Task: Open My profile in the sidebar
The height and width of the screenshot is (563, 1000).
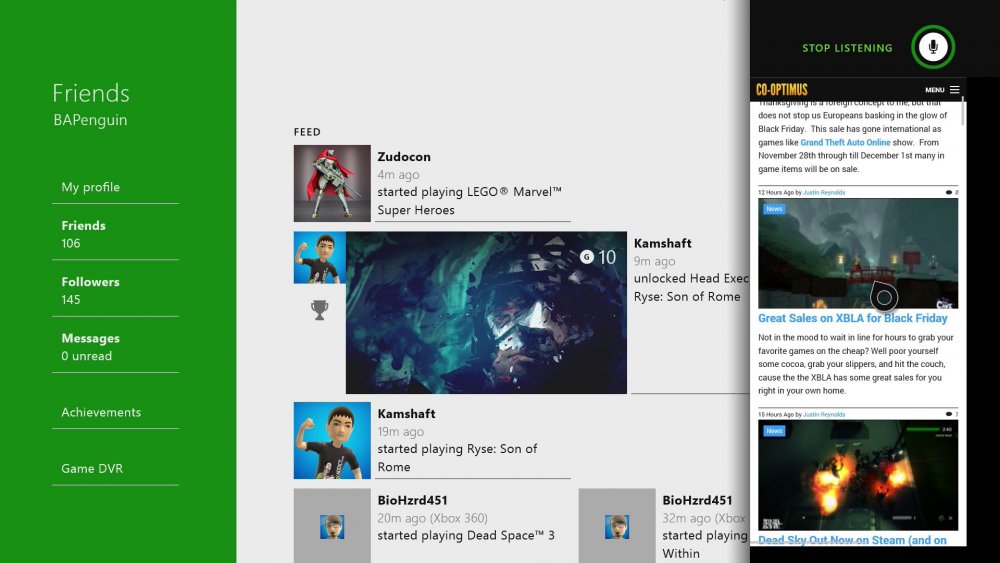Action: (91, 187)
